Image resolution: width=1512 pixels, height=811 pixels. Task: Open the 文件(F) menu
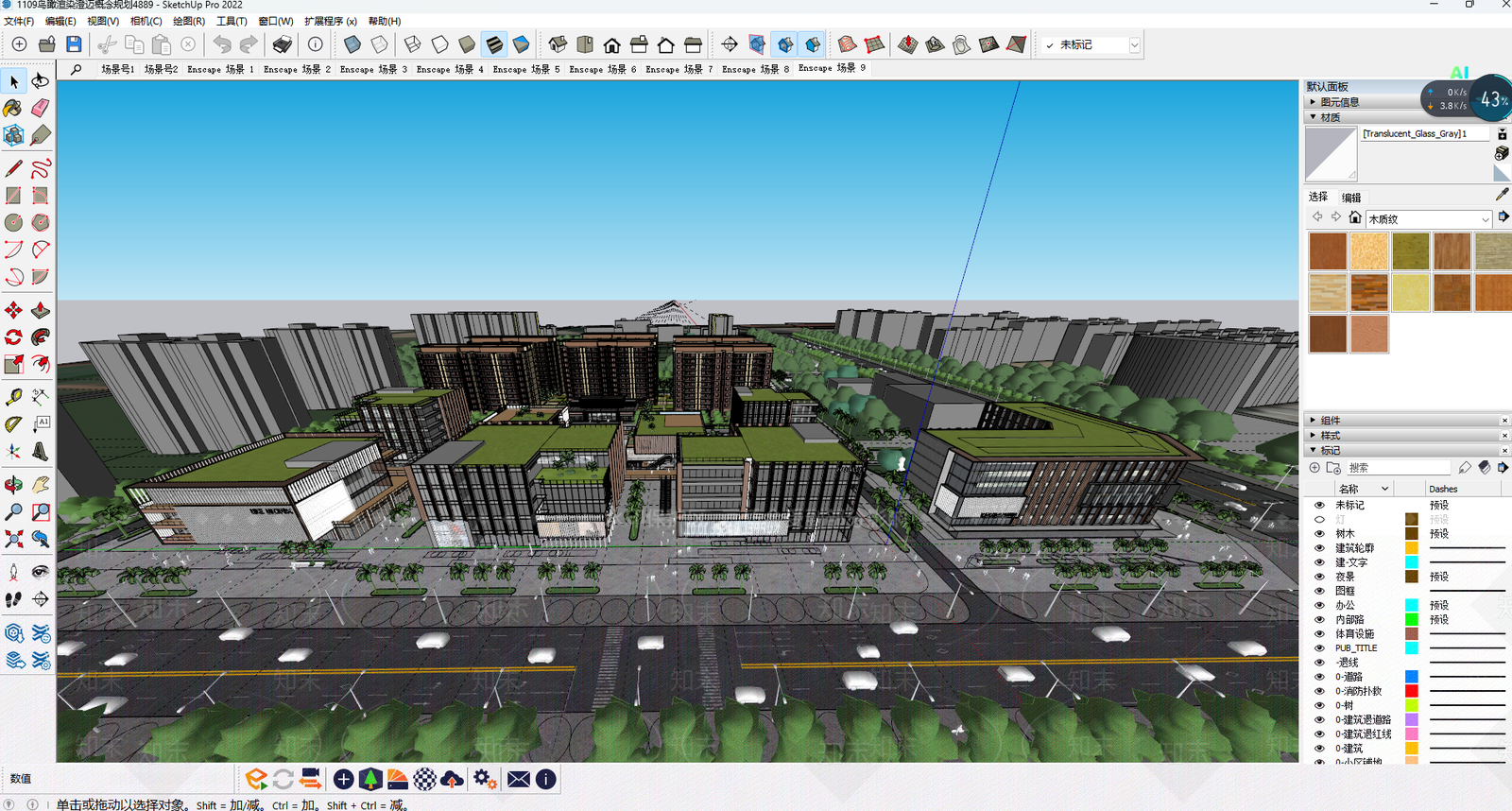pyautogui.click(x=19, y=21)
